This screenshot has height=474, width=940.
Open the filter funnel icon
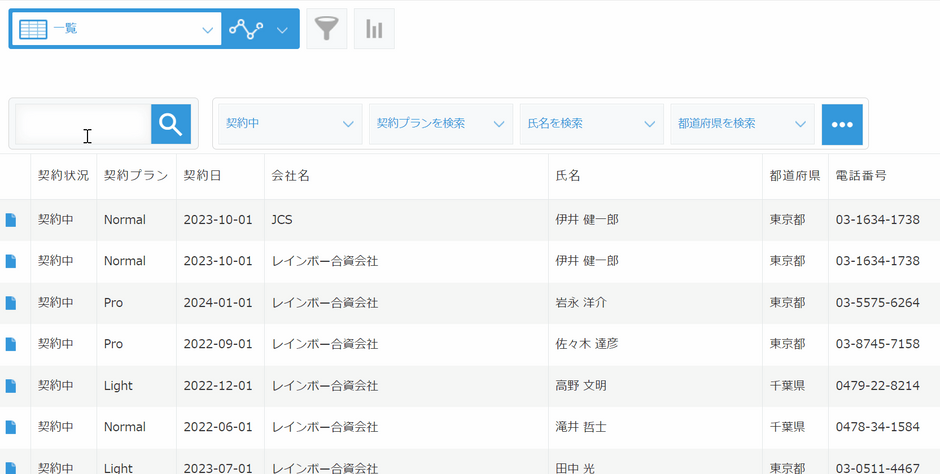coord(327,29)
